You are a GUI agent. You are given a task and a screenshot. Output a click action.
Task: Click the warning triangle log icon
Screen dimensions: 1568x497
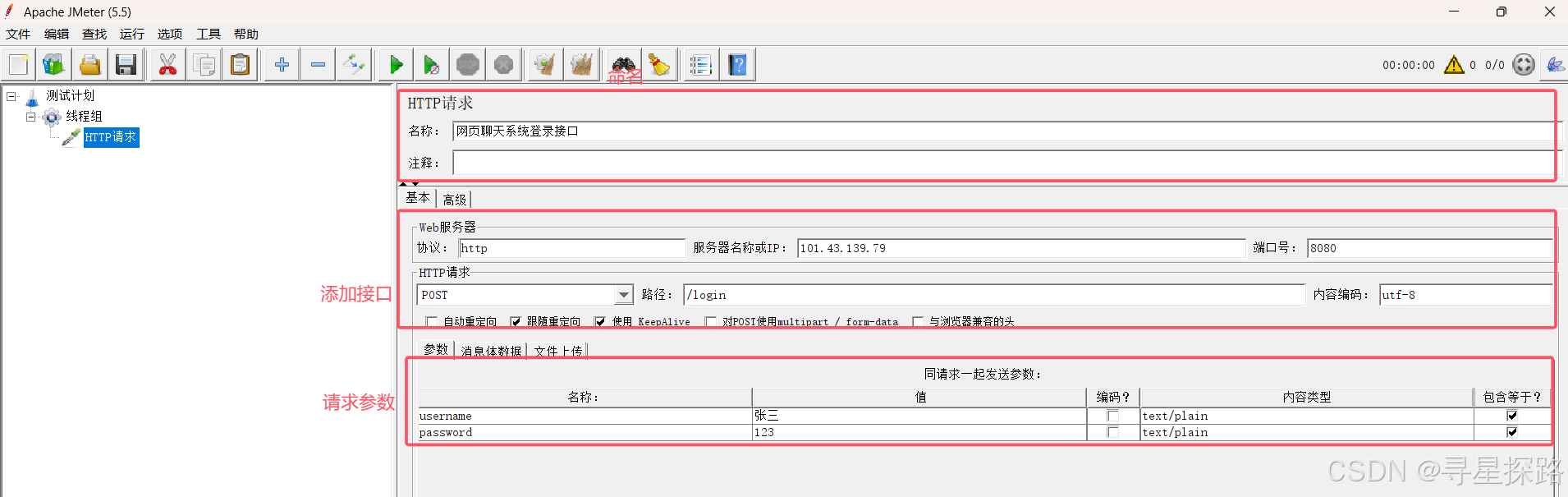(x=1454, y=64)
